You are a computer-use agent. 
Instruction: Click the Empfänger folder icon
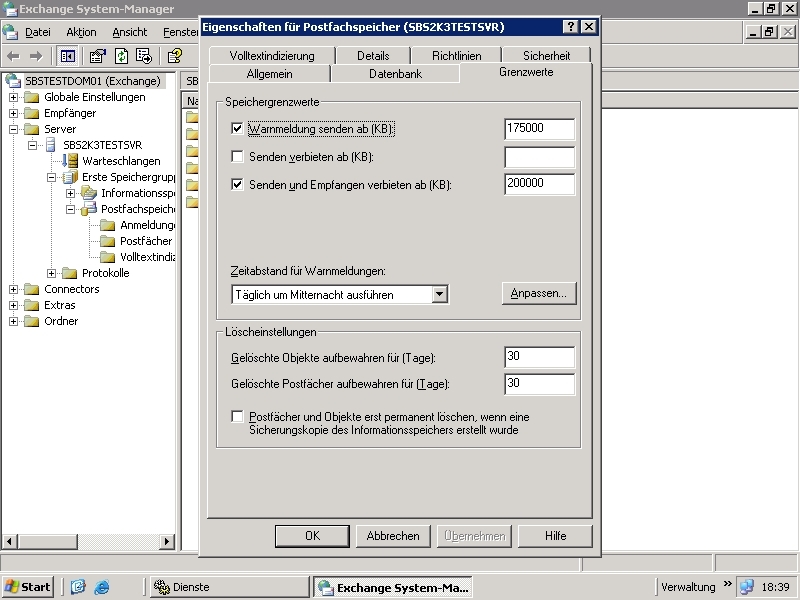[x=32, y=113]
